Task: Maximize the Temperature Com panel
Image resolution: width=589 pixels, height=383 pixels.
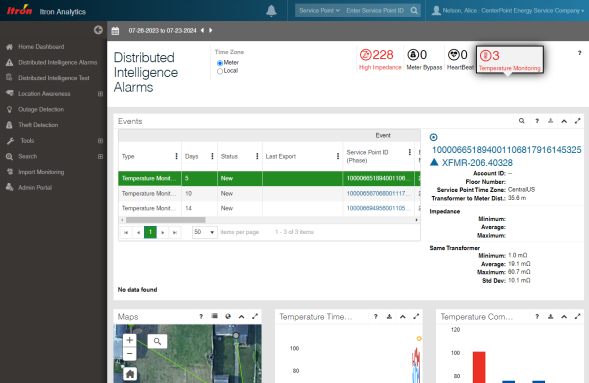Action: click(x=577, y=316)
